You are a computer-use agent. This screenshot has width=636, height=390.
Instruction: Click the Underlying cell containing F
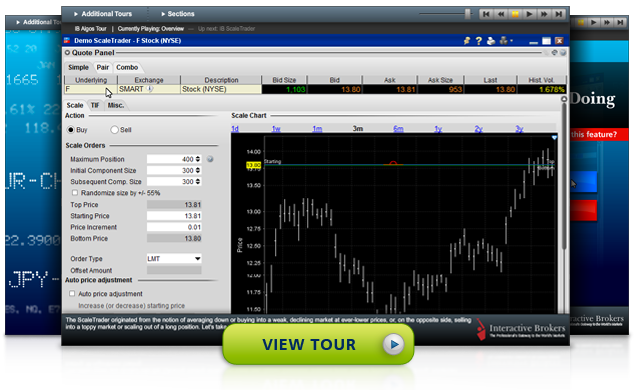90,89
